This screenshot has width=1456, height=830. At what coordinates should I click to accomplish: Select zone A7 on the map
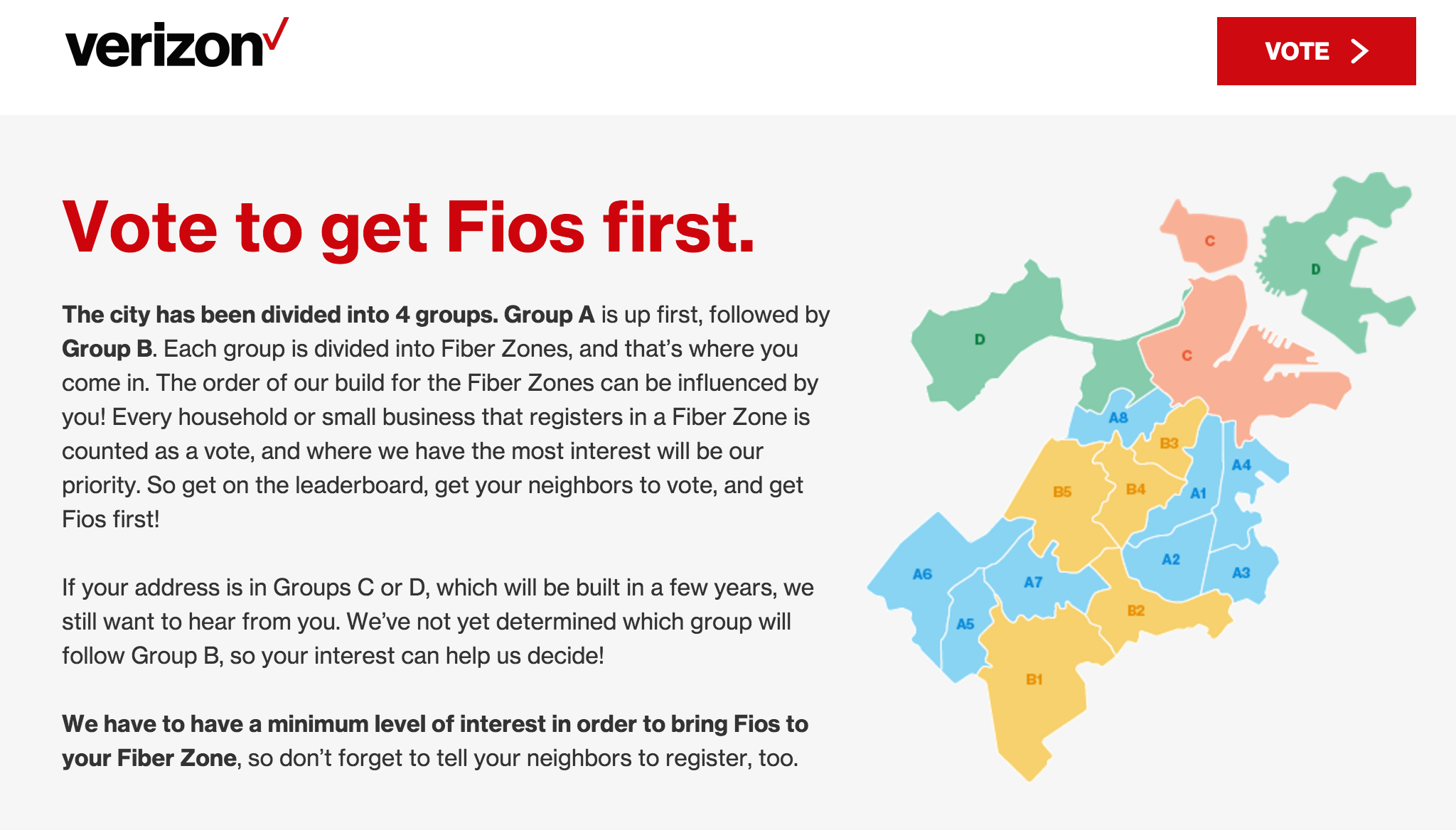1033,582
